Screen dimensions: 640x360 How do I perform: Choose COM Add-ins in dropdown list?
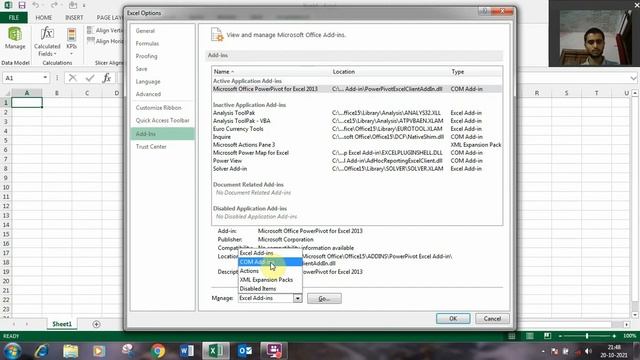pyautogui.click(x=270, y=262)
